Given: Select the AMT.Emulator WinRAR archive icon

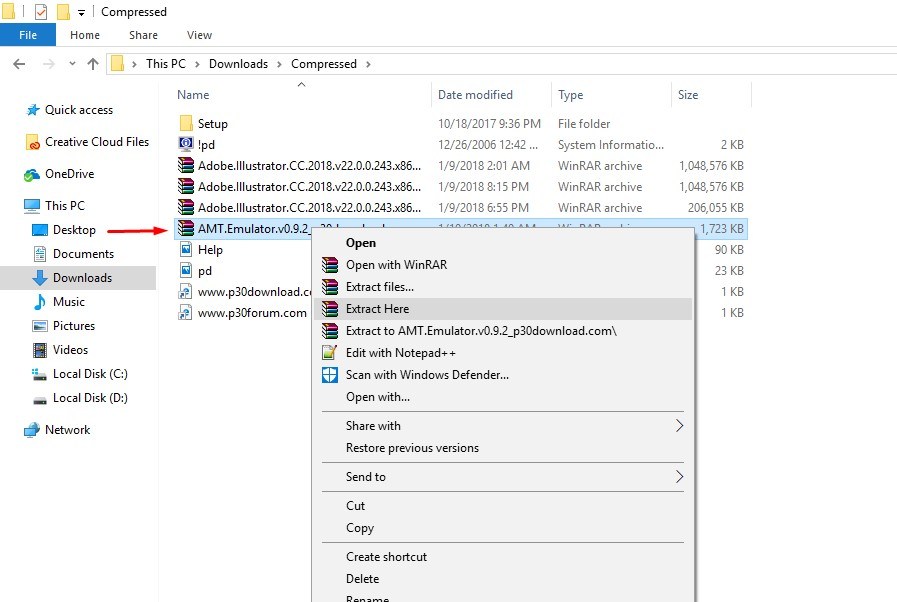Looking at the screenshot, I should click(186, 228).
